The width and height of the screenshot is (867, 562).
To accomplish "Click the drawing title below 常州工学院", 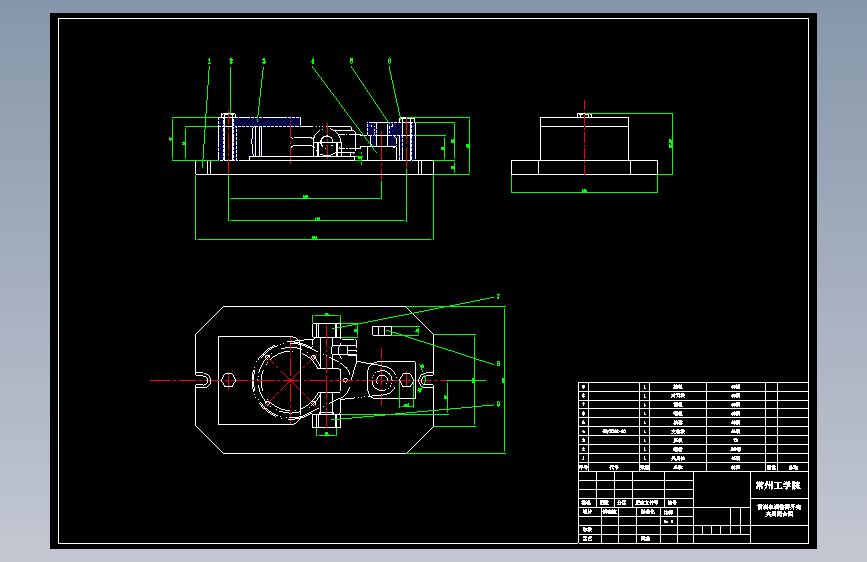I will click(779, 510).
